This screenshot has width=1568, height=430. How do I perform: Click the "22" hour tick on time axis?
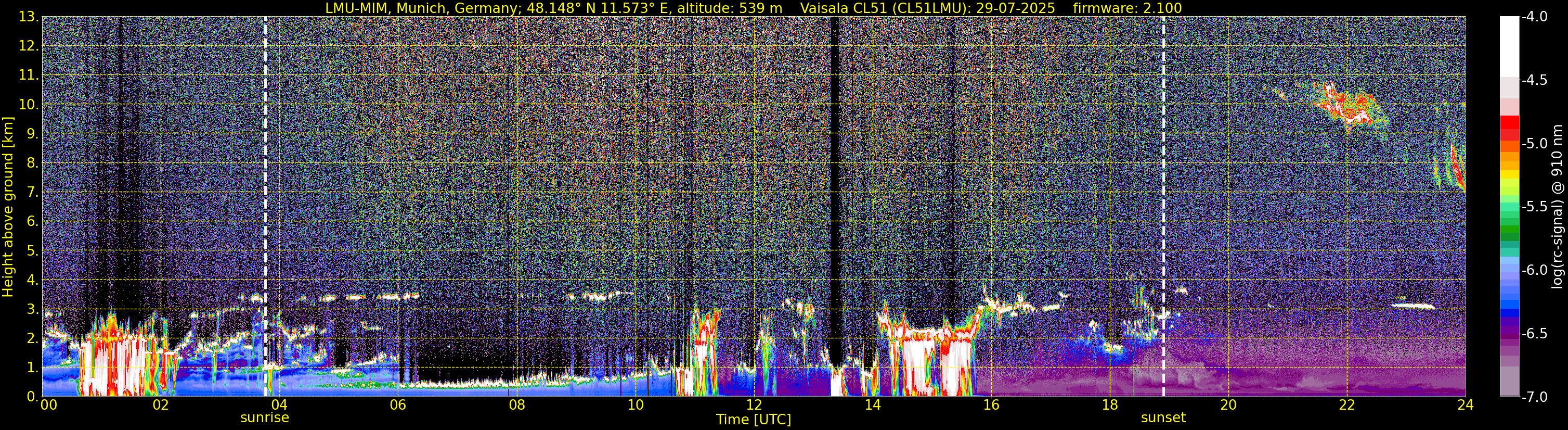[x=1347, y=405]
